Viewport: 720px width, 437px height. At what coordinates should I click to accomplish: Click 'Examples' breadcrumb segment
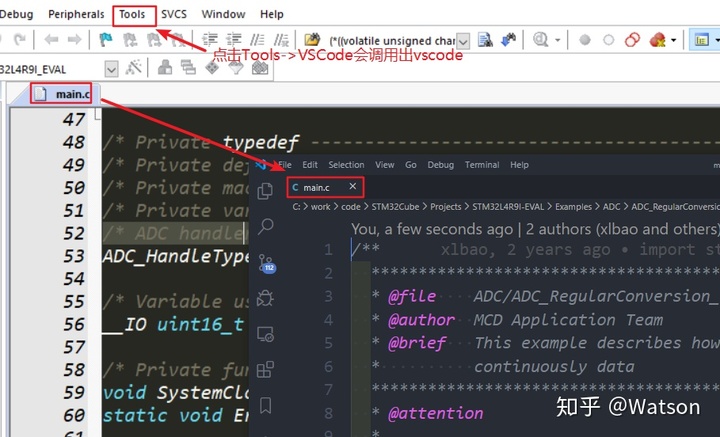click(x=574, y=207)
